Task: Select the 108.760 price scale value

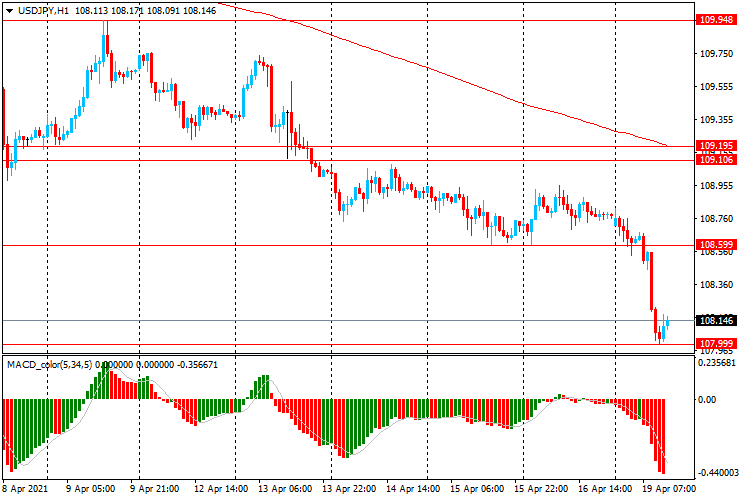Action: click(716, 219)
